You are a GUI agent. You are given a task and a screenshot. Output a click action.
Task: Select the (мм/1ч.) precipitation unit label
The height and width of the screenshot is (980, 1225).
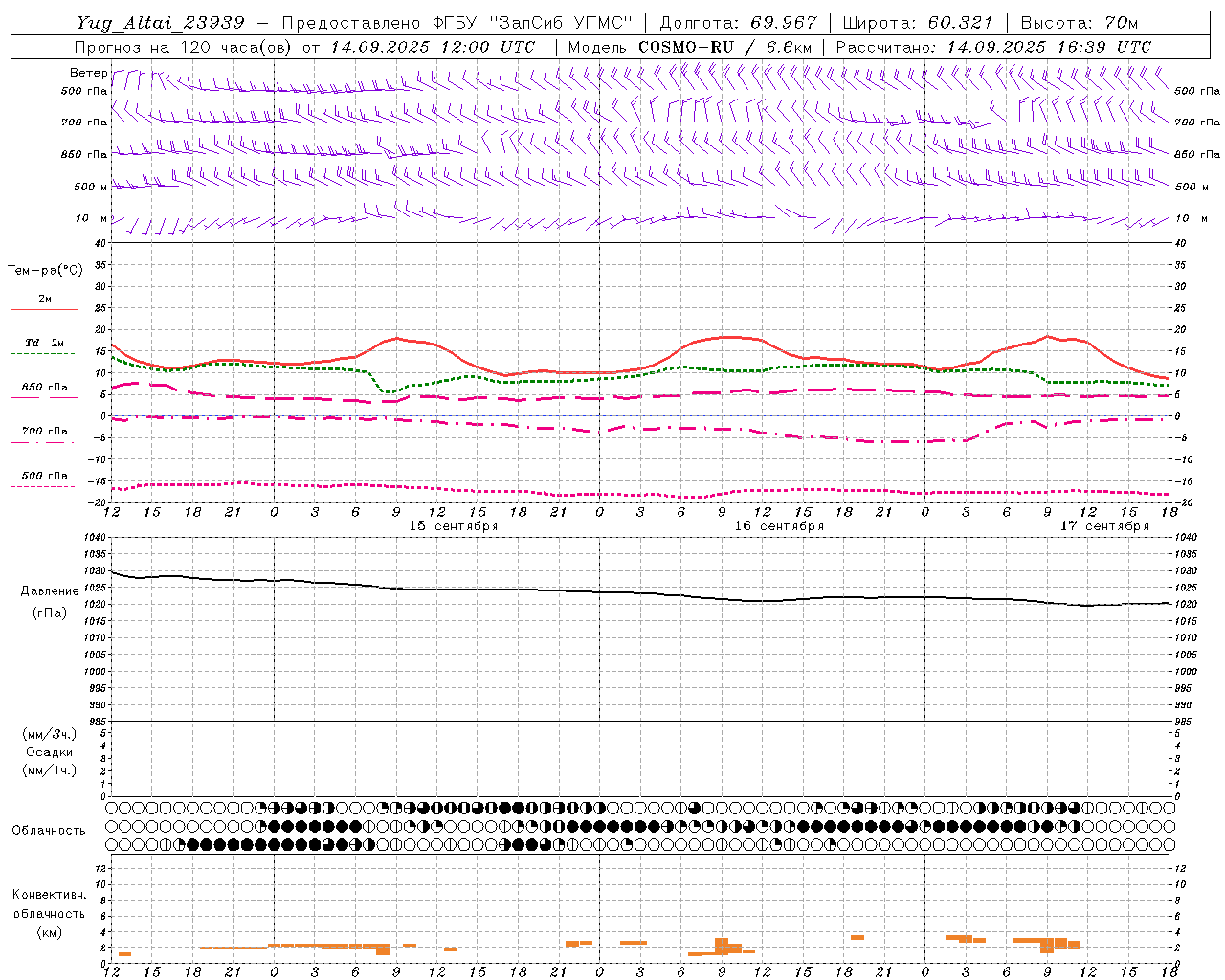click(49, 770)
